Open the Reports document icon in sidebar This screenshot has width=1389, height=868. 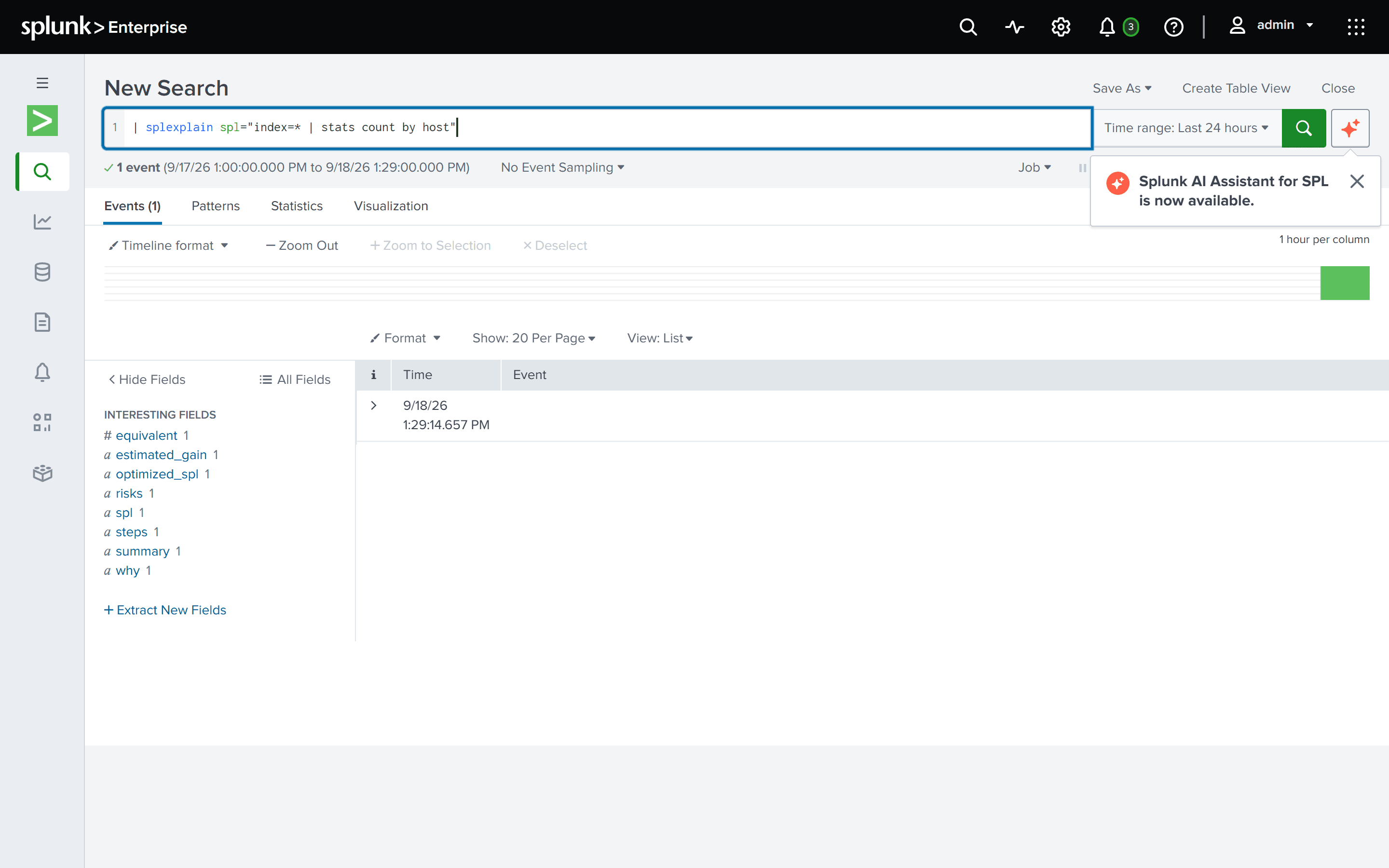coord(42,322)
